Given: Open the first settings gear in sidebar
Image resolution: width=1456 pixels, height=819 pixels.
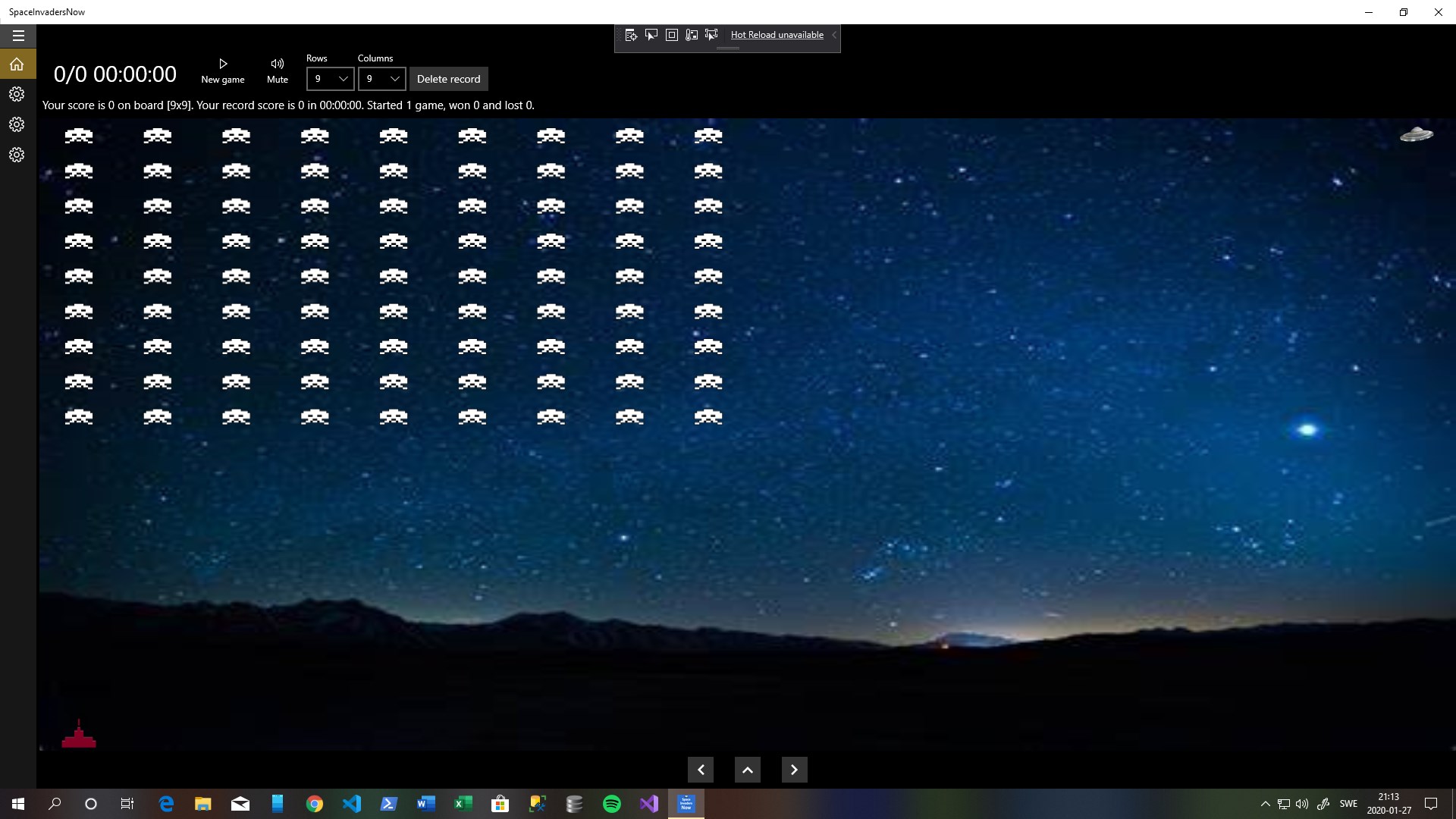Looking at the screenshot, I should pos(17,94).
